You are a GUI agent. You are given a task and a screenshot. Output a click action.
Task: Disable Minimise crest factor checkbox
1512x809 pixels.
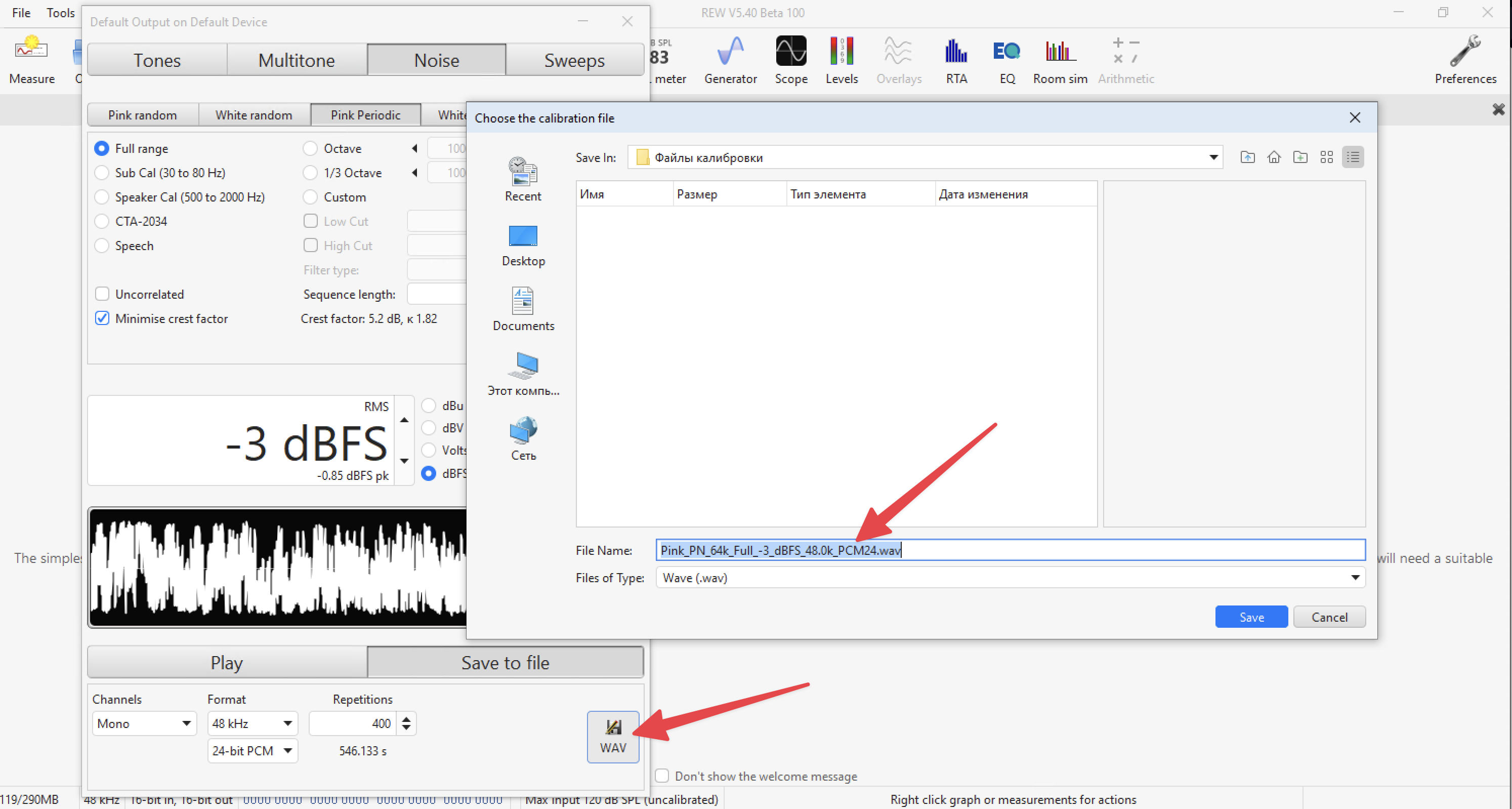(x=102, y=318)
